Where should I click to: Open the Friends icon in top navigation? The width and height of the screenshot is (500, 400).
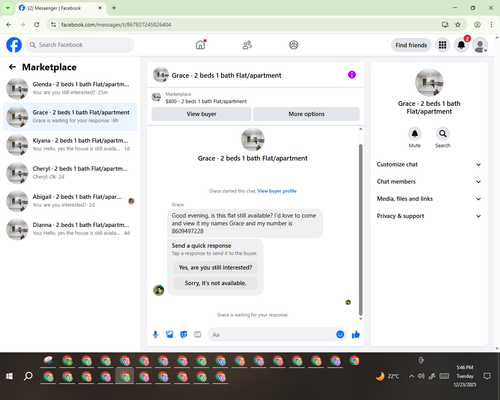247,45
